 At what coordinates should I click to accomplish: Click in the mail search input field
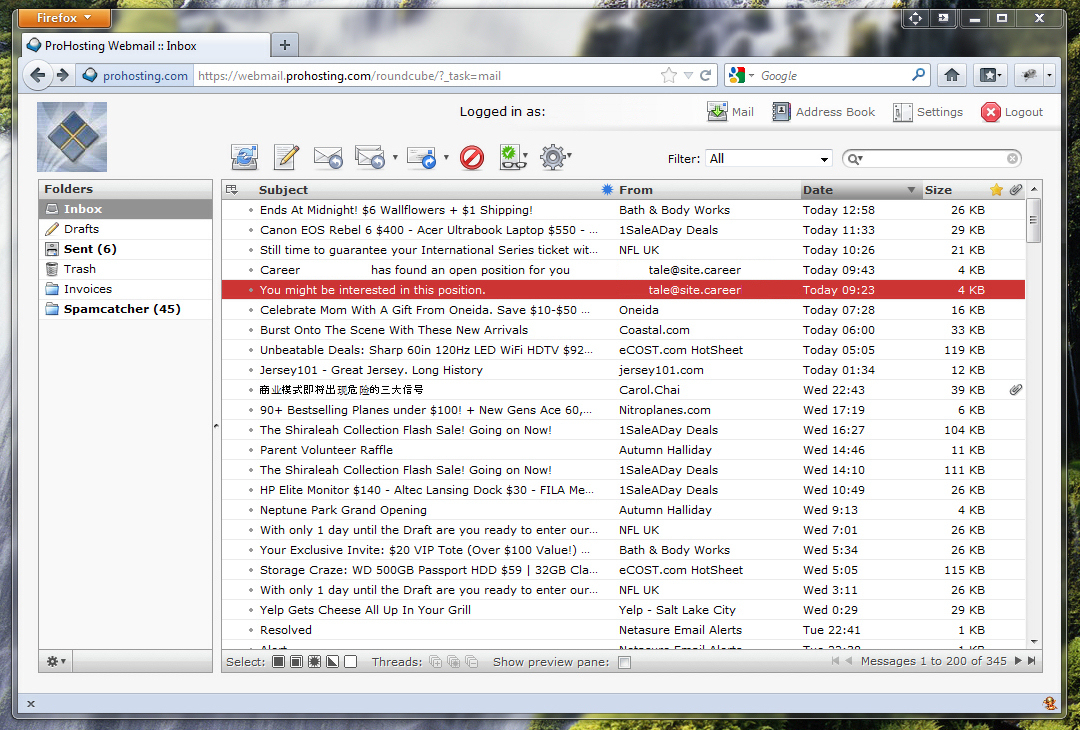(x=934, y=159)
